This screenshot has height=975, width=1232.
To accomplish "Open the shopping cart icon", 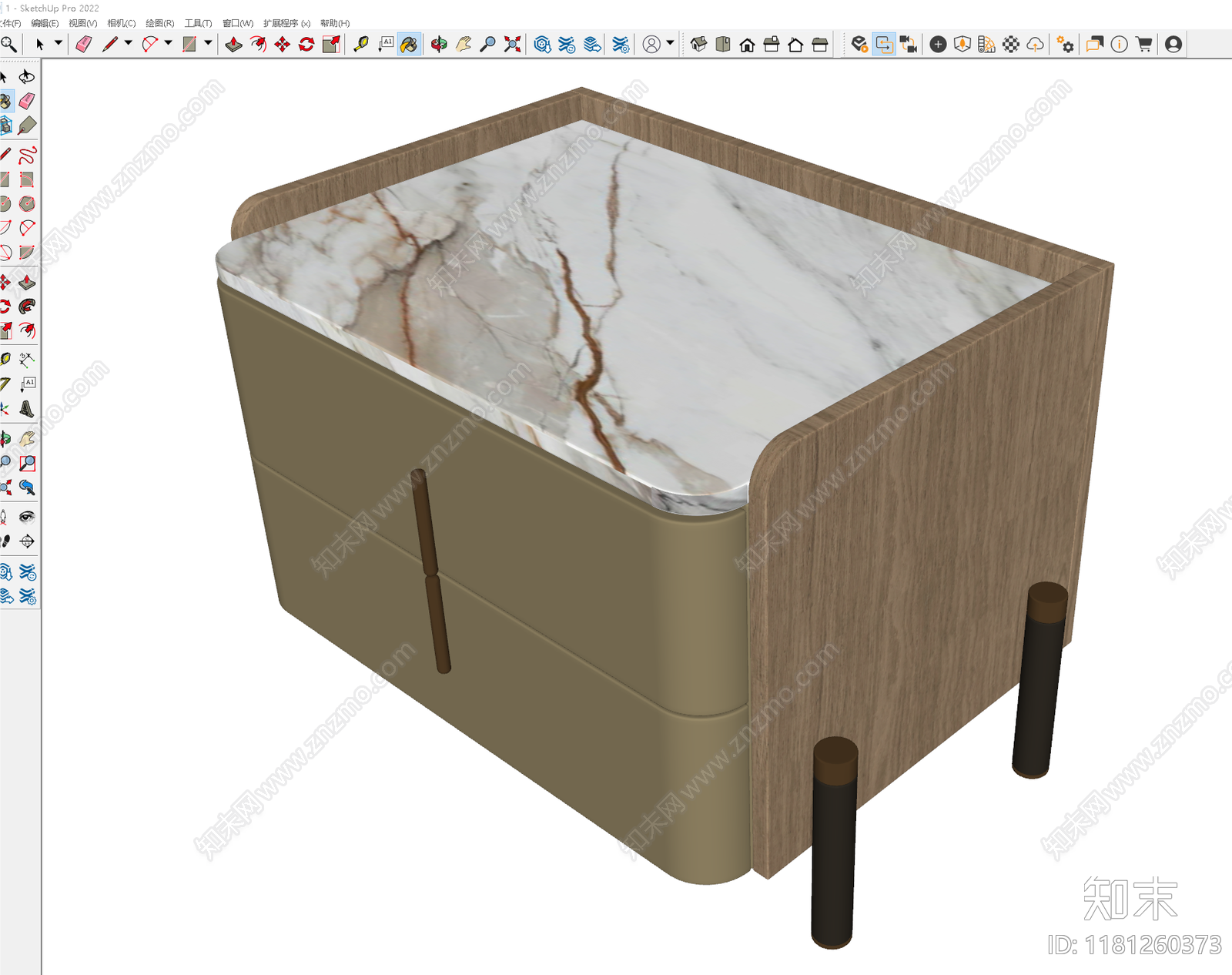I will tap(1144, 45).
